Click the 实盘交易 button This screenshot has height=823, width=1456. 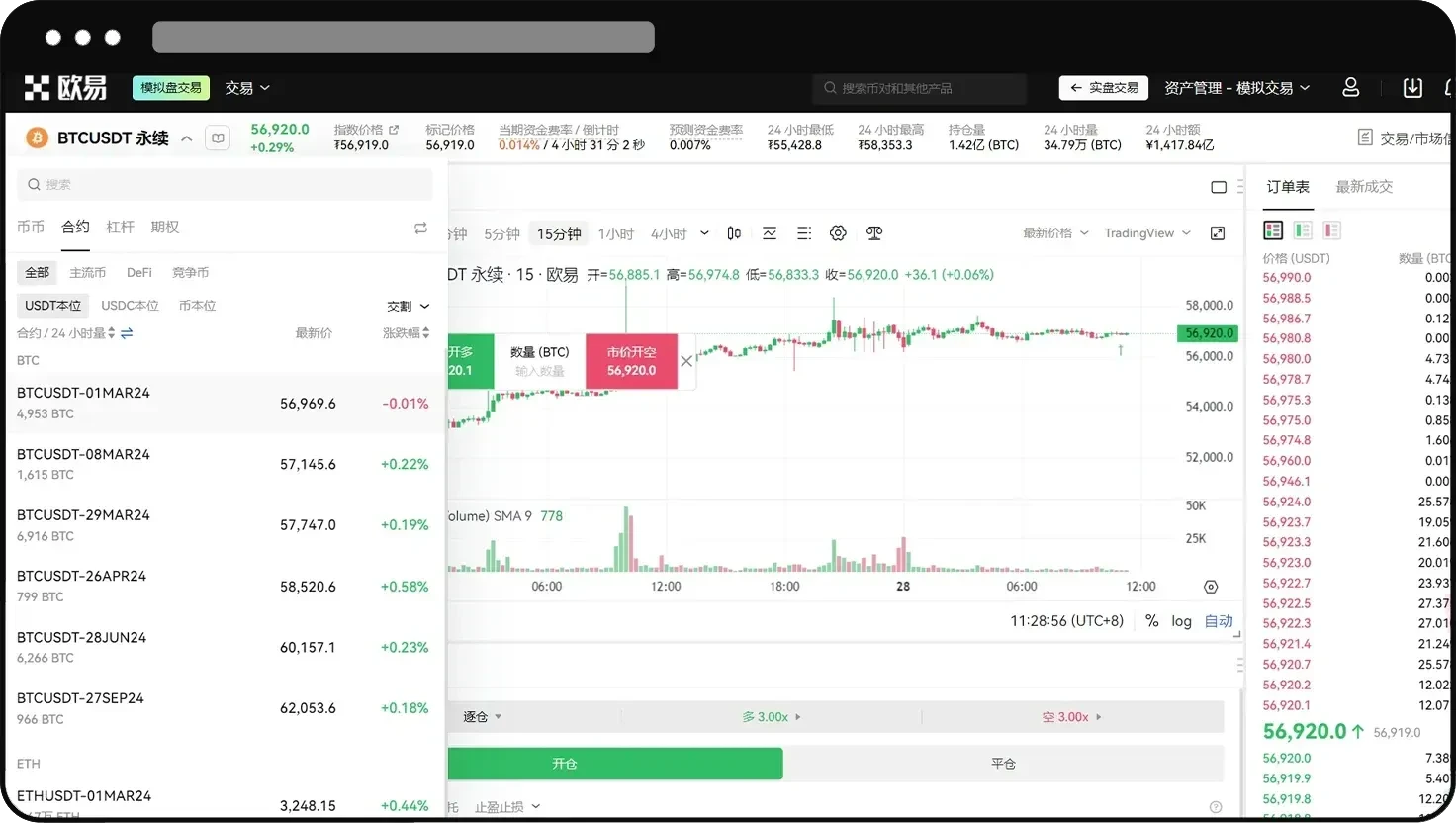1102,88
